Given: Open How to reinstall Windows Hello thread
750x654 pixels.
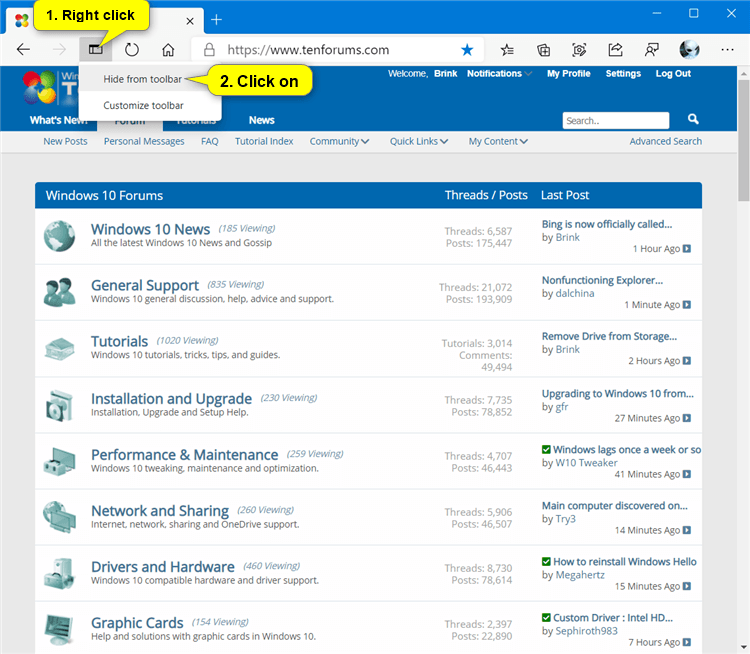Looking at the screenshot, I should 624,561.
